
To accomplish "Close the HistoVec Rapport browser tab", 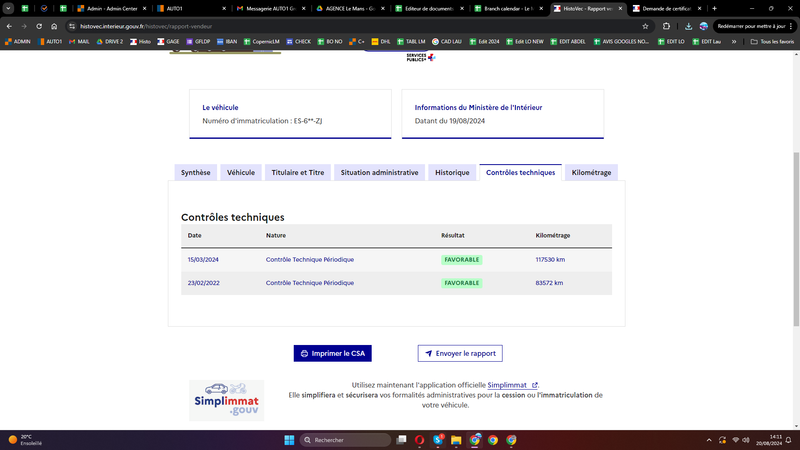I will [620, 9].
